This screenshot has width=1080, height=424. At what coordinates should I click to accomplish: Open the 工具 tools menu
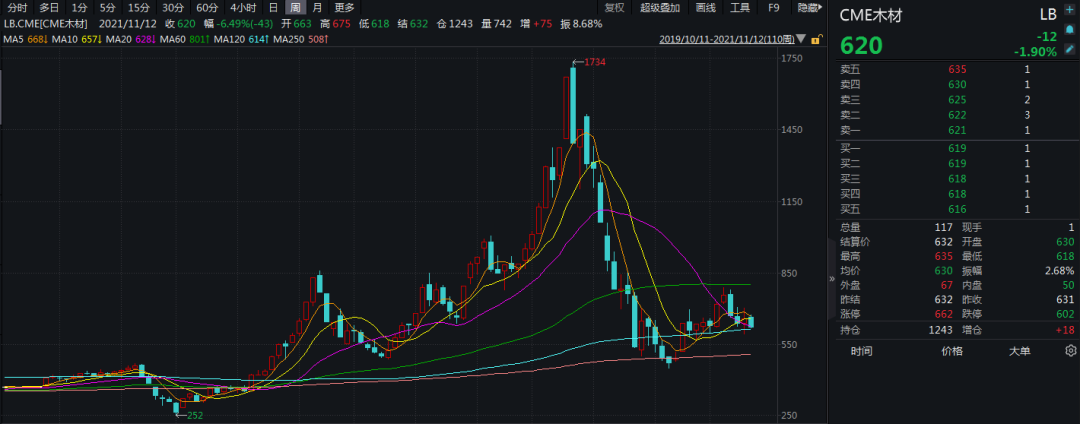coord(740,7)
